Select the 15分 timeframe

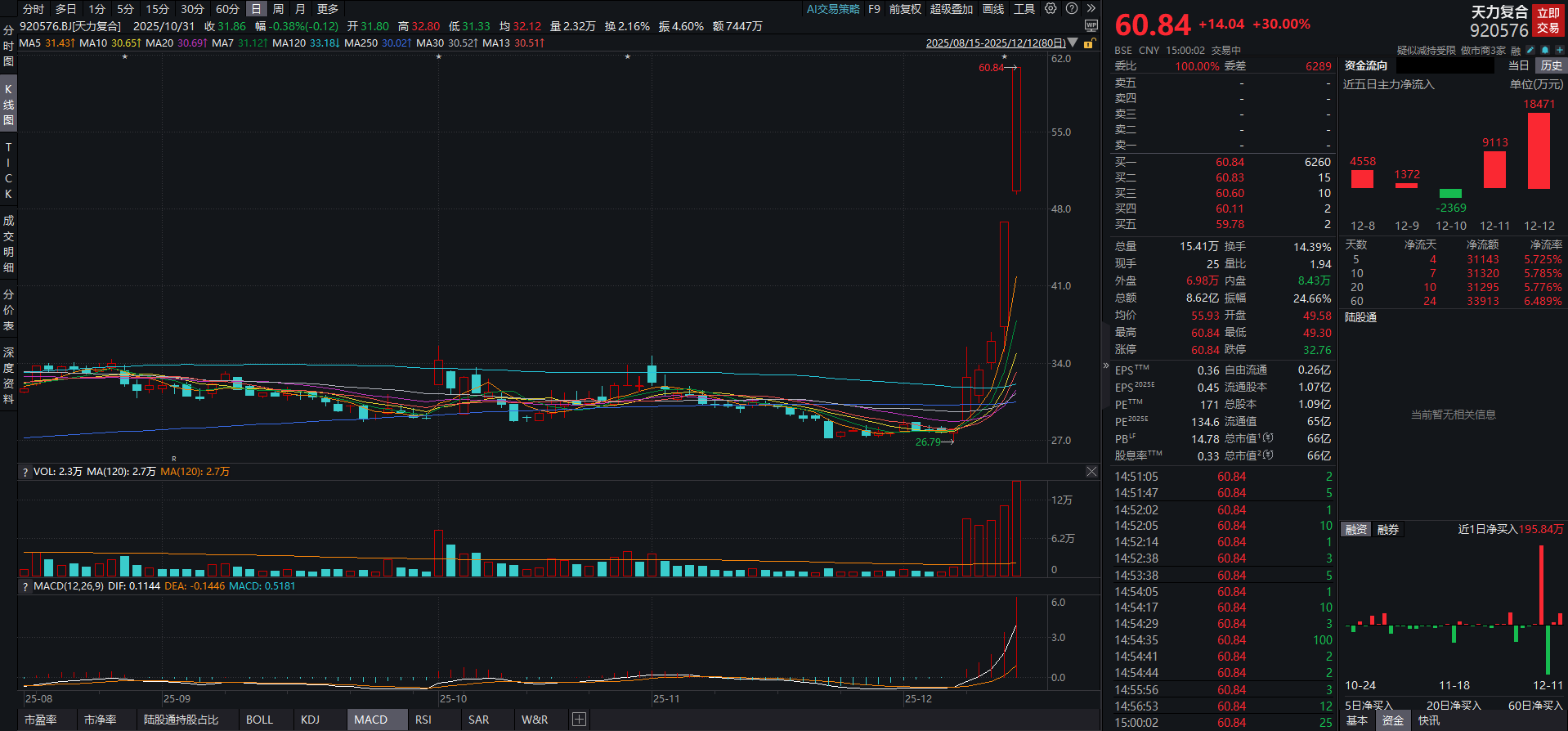click(157, 9)
